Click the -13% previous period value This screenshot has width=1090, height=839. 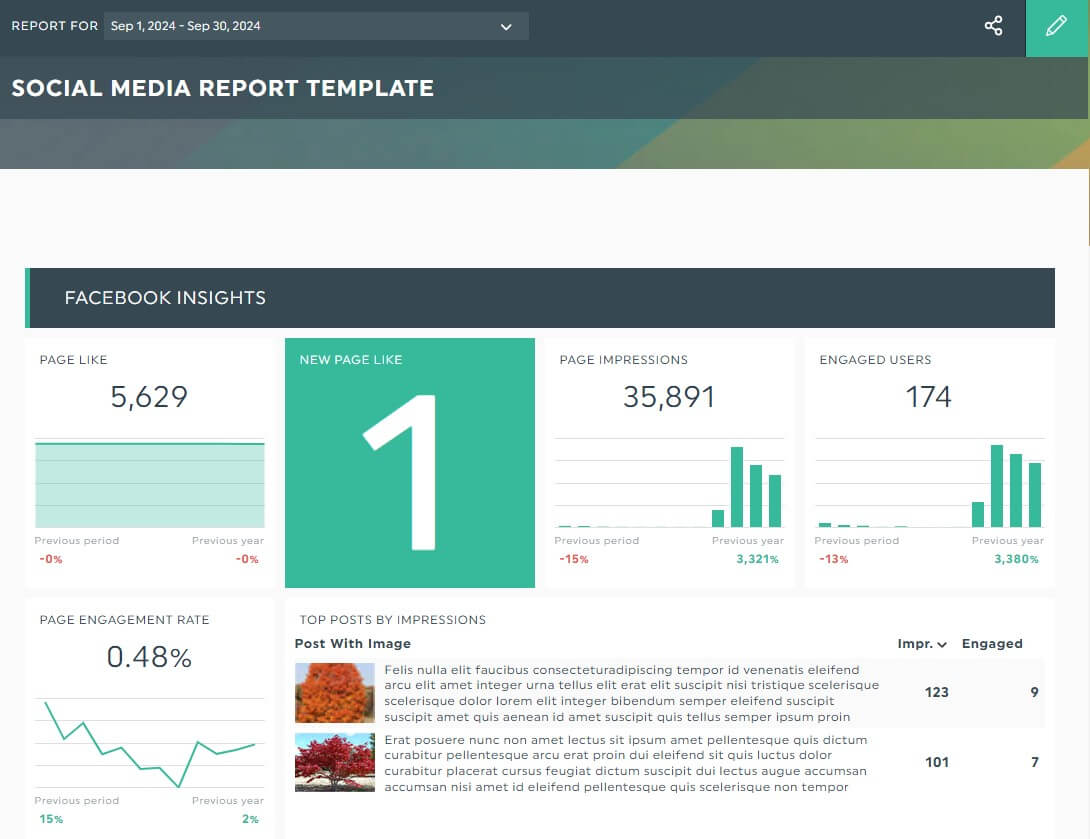pyautogui.click(x=833, y=560)
